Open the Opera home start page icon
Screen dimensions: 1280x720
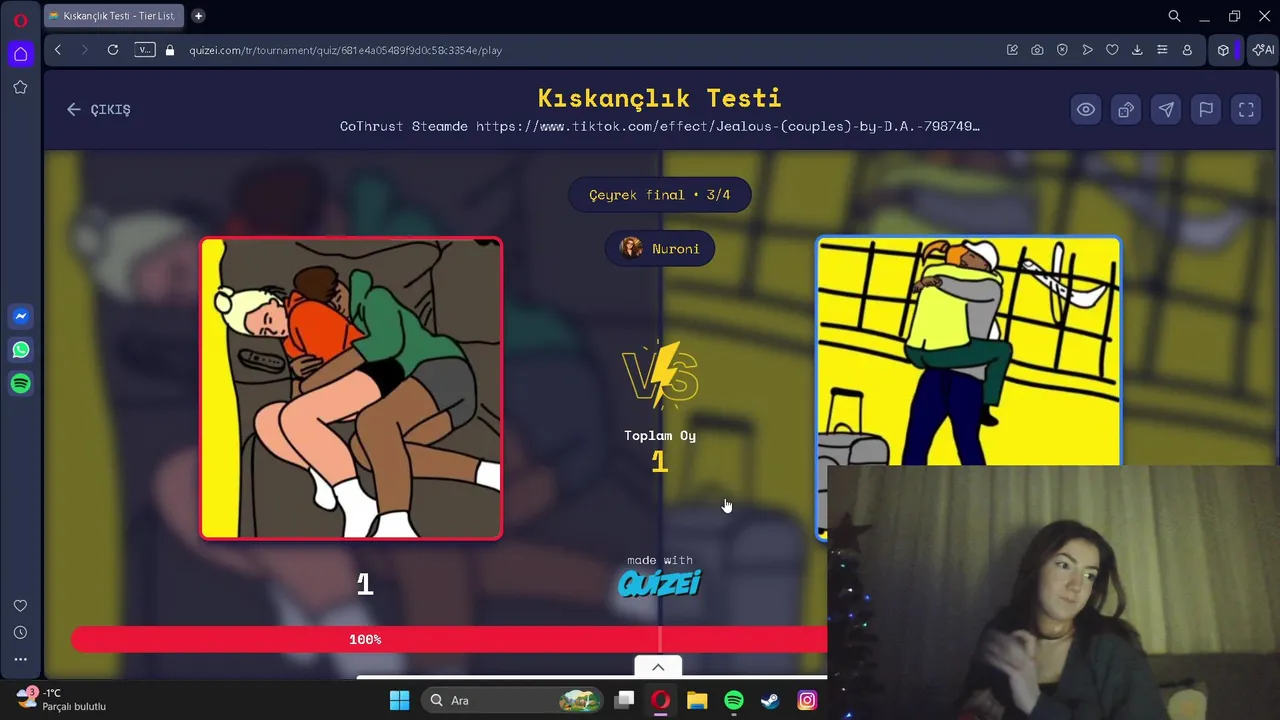tap(20, 53)
